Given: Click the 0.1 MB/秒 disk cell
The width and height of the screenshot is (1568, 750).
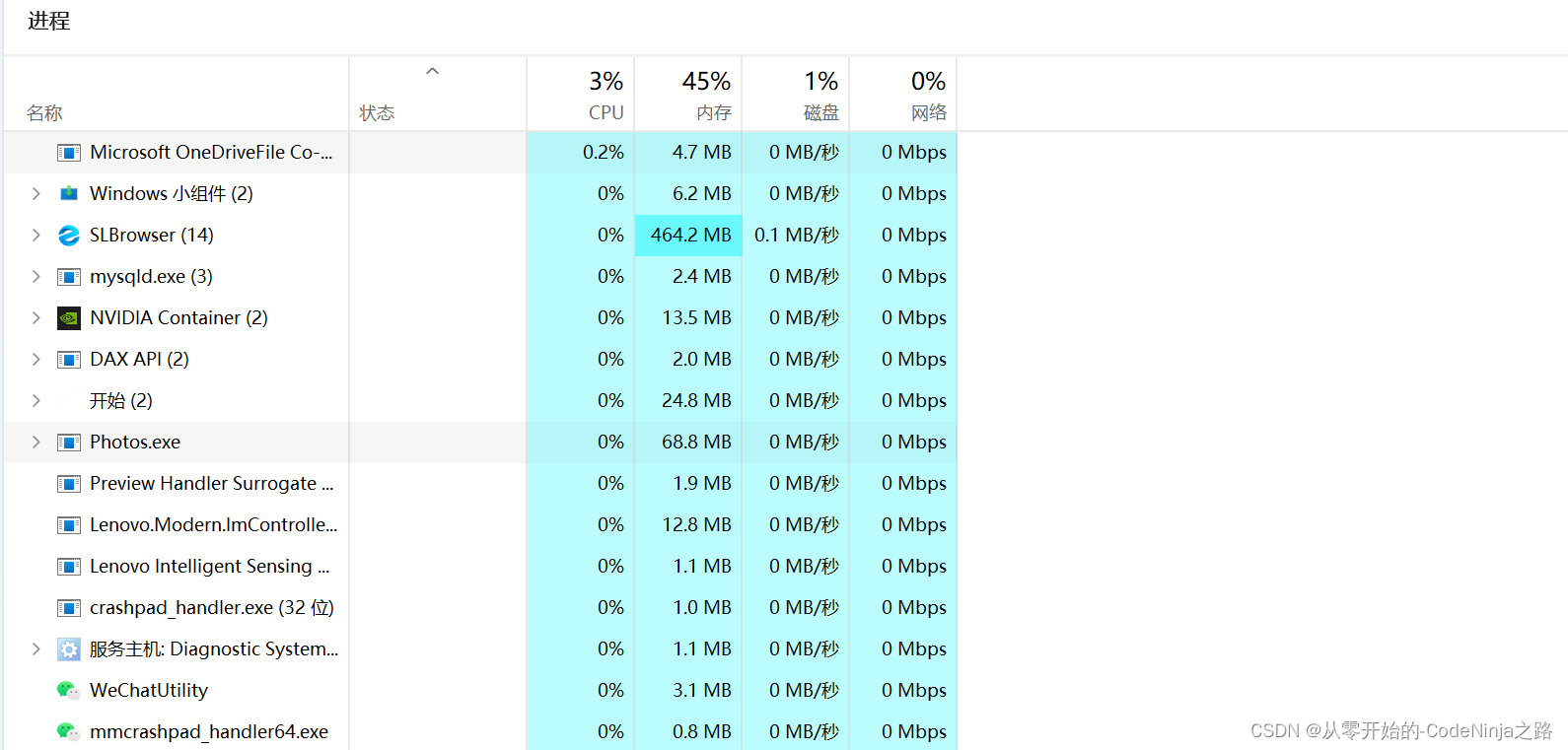Looking at the screenshot, I should click(797, 236).
